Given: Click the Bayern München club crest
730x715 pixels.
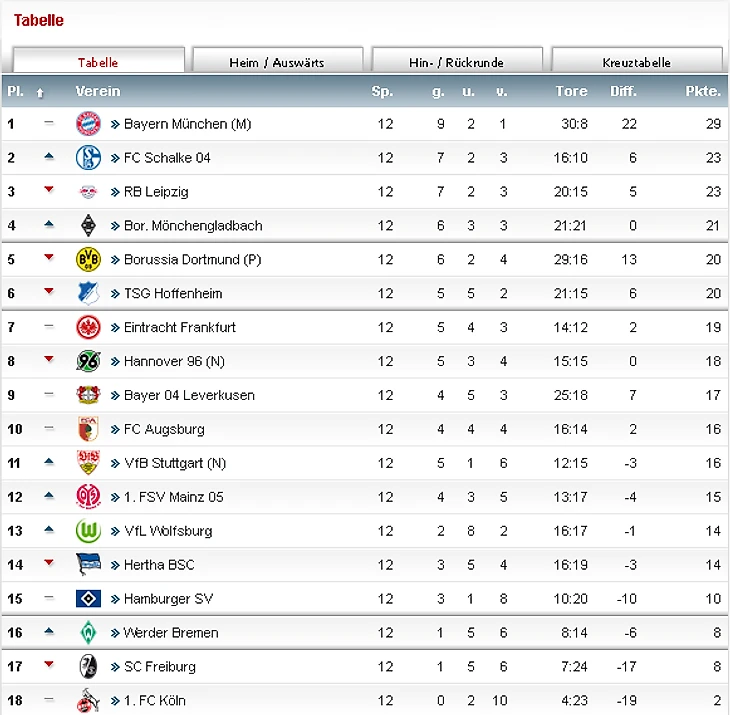Looking at the screenshot, I should 88,124.
